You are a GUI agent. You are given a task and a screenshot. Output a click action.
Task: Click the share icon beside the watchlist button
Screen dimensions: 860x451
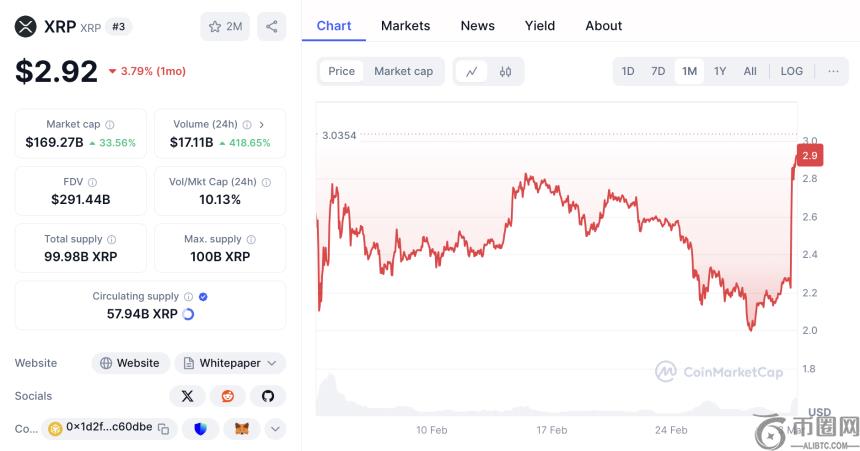[x=271, y=27]
